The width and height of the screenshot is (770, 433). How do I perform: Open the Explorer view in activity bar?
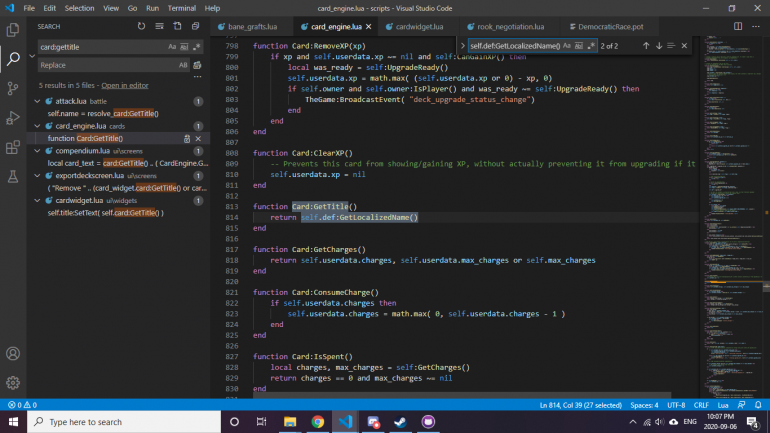(13, 30)
